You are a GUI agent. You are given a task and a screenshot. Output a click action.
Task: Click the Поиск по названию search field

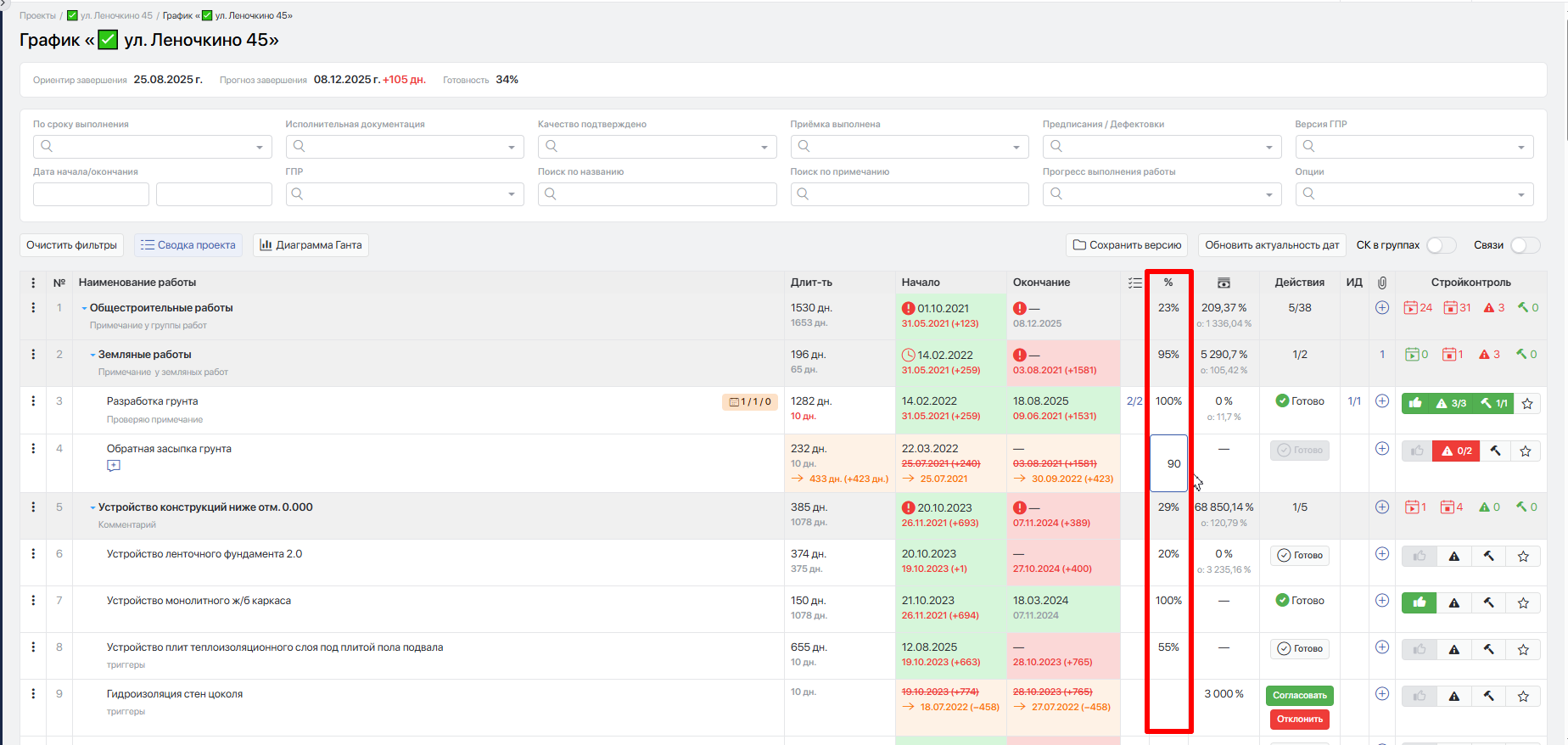click(x=657, y=194)
